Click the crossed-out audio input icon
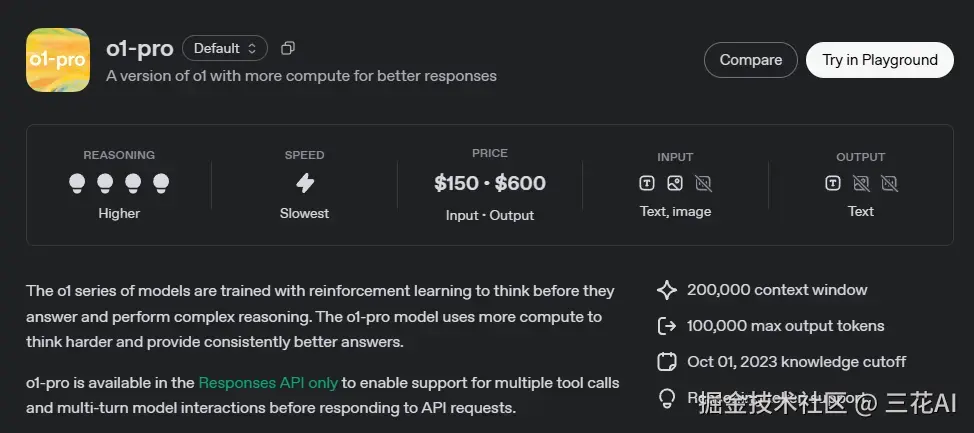This screenshot has height=433, width=974. click(703, 183)
